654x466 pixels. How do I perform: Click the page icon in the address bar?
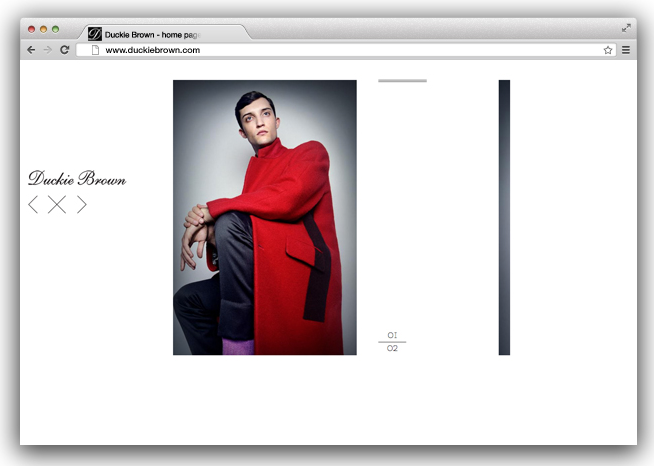[x=96, y=50]
